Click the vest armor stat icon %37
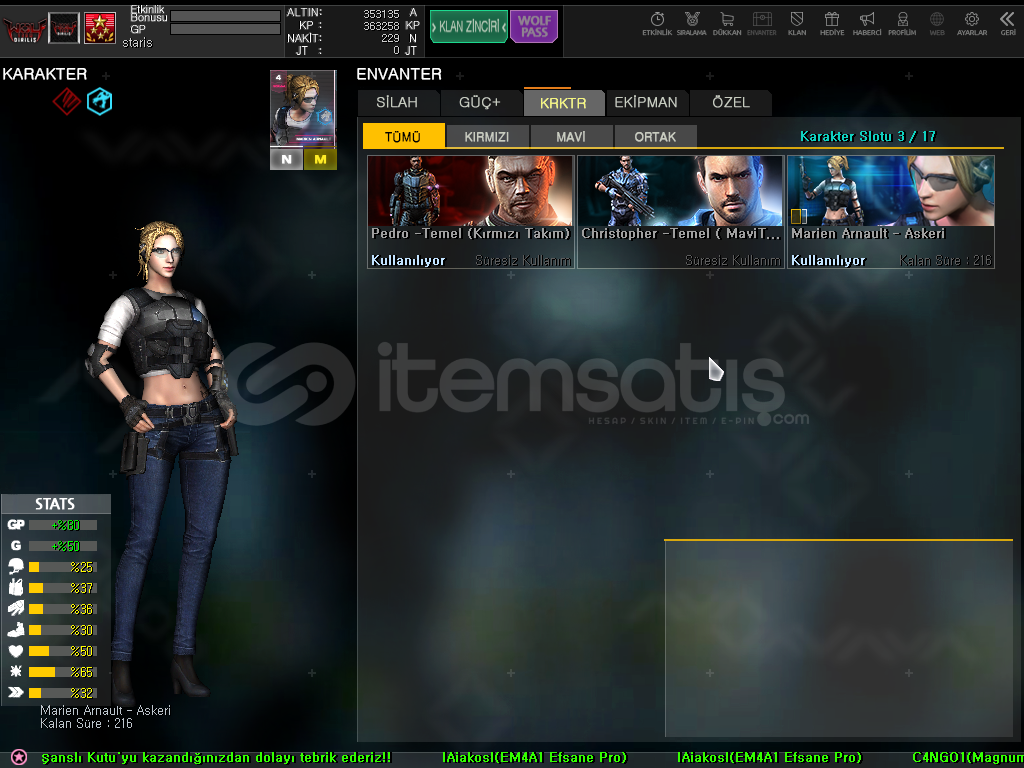The height and width of the screenshot is (768, 1024). pos(16,588)
